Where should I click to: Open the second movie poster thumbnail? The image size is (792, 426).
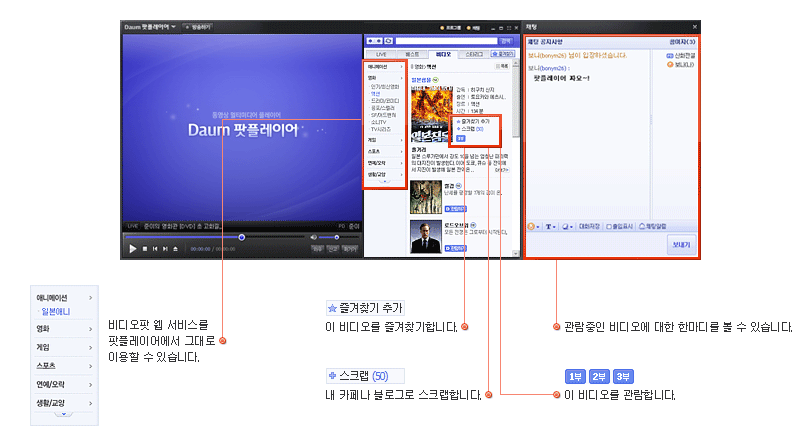pyautogui.click(x=426, y=197)
